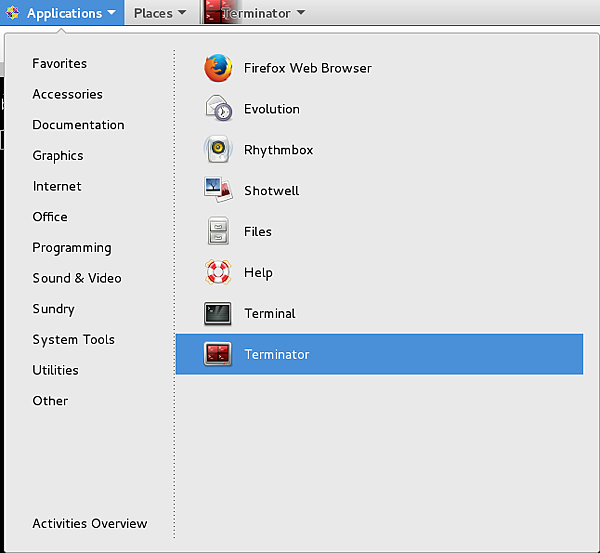Launch the highlighted Terminator entry label
Viewport: 600px width, 553px height.
(x=277, y=354)
